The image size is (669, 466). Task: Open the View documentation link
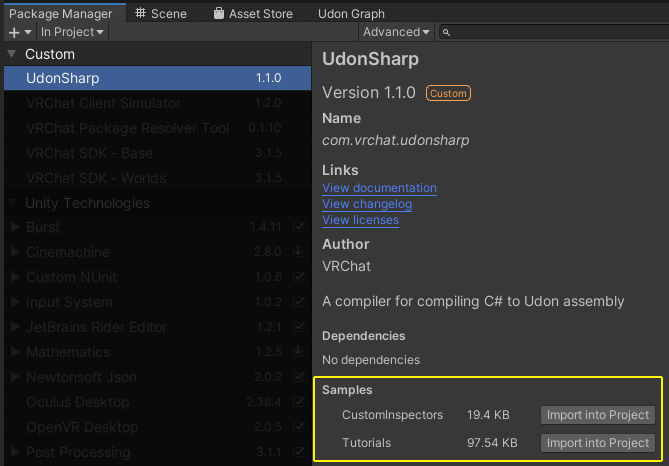coord(379,188)
